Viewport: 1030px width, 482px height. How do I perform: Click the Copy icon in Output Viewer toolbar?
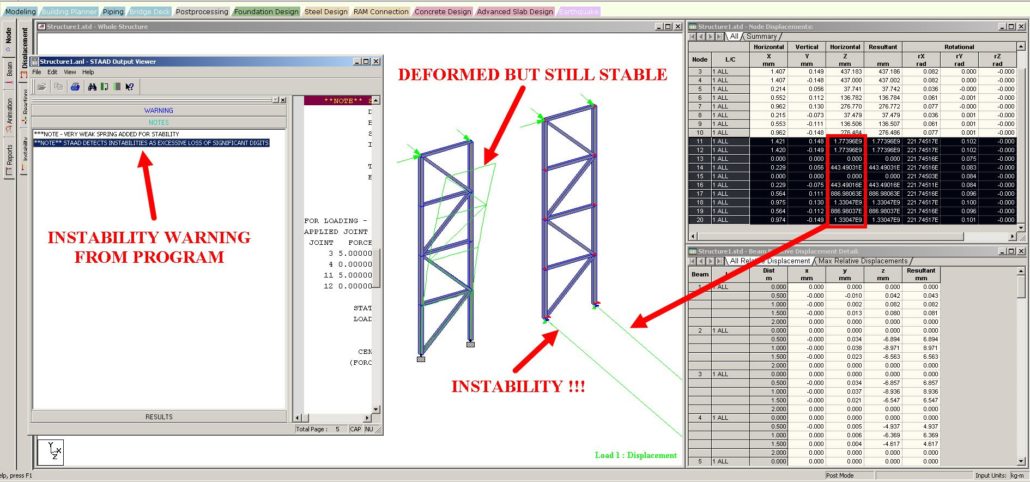click(58, 87)
